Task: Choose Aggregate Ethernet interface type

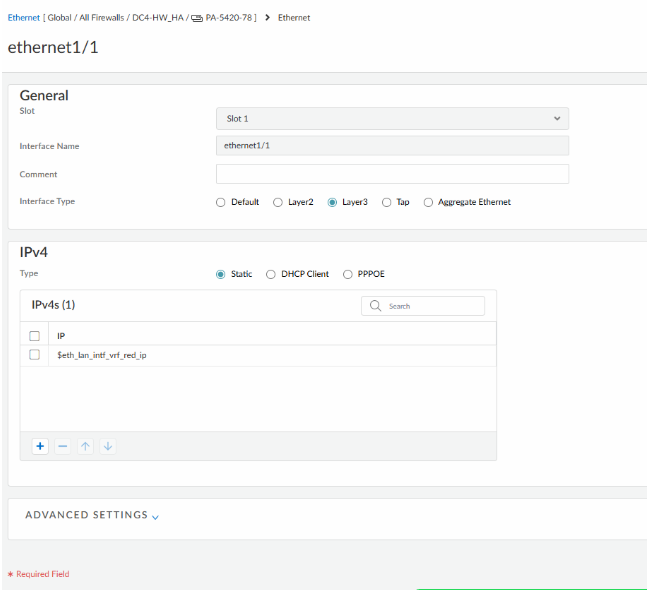Action: click(428, 202)
